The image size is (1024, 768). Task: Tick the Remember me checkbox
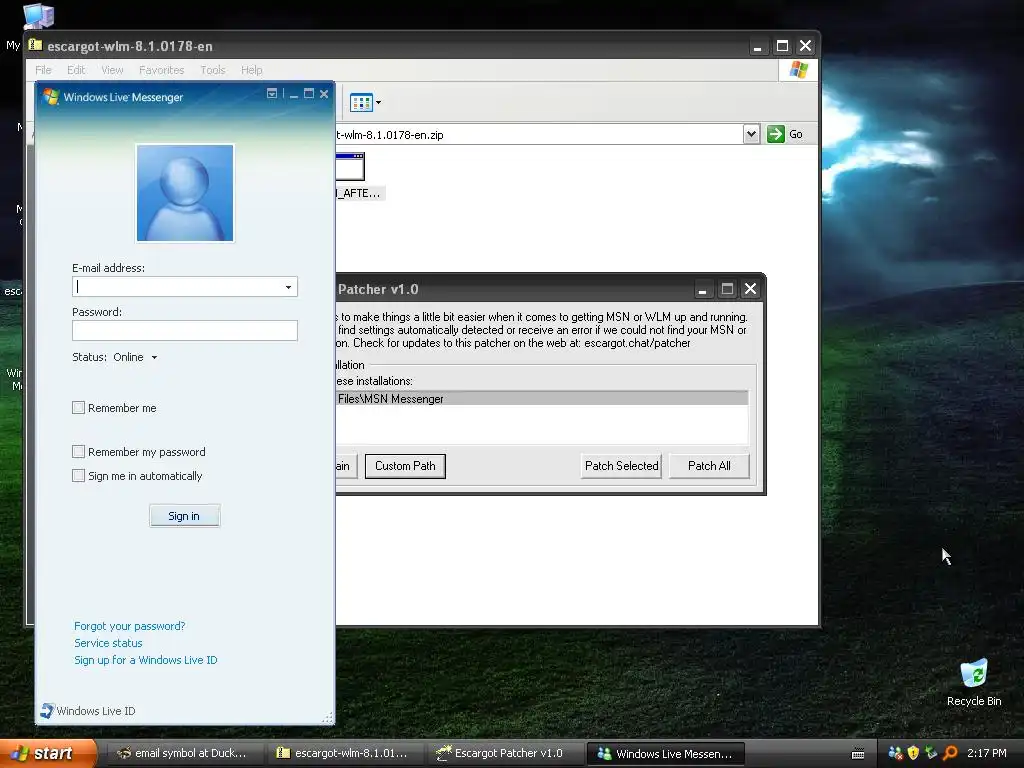(x=78, y=408)
